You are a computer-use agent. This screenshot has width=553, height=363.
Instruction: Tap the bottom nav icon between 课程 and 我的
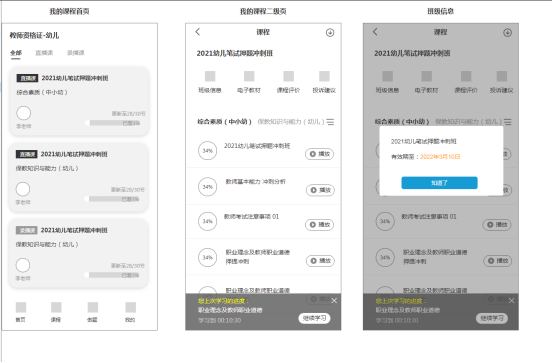point(93,307)
